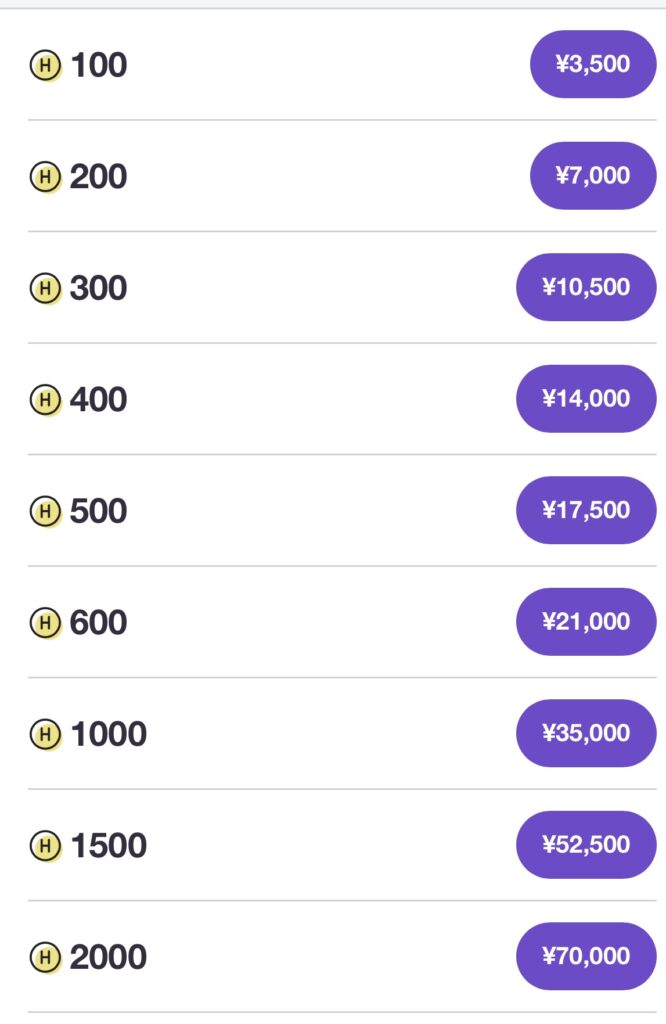Purchase 1500 coins for ¥52,500
The image size is (666, 1024).
tap(586, 845)
